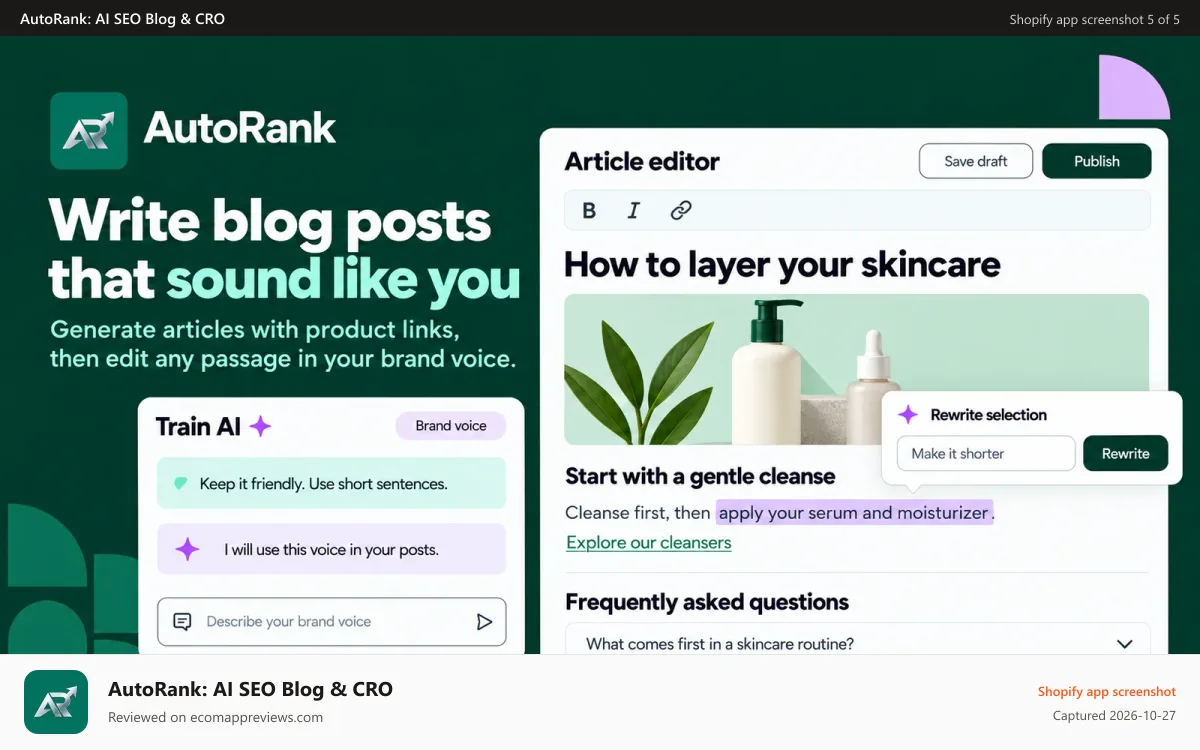Click the footer title 'AutoRank: AI SEO Blog & CRO'
The height and width of the screenshot is (750, 1200).
[250, 689]
